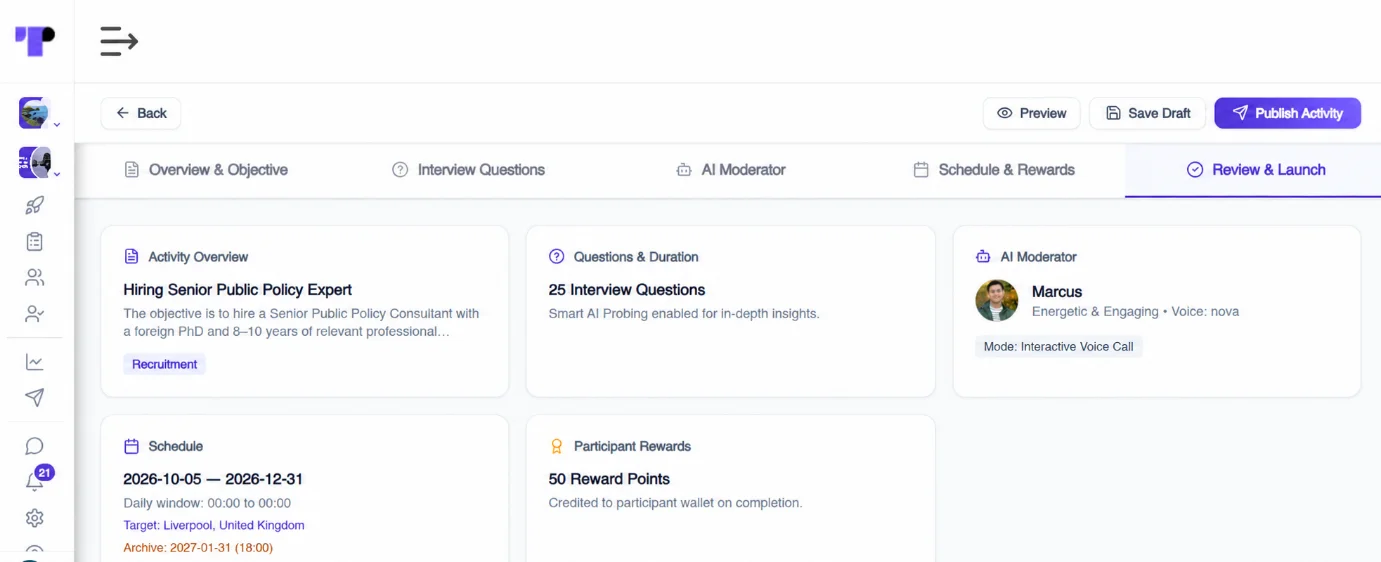
Task: Click Credited to participant wallet text
Action: tap(675, 503)
